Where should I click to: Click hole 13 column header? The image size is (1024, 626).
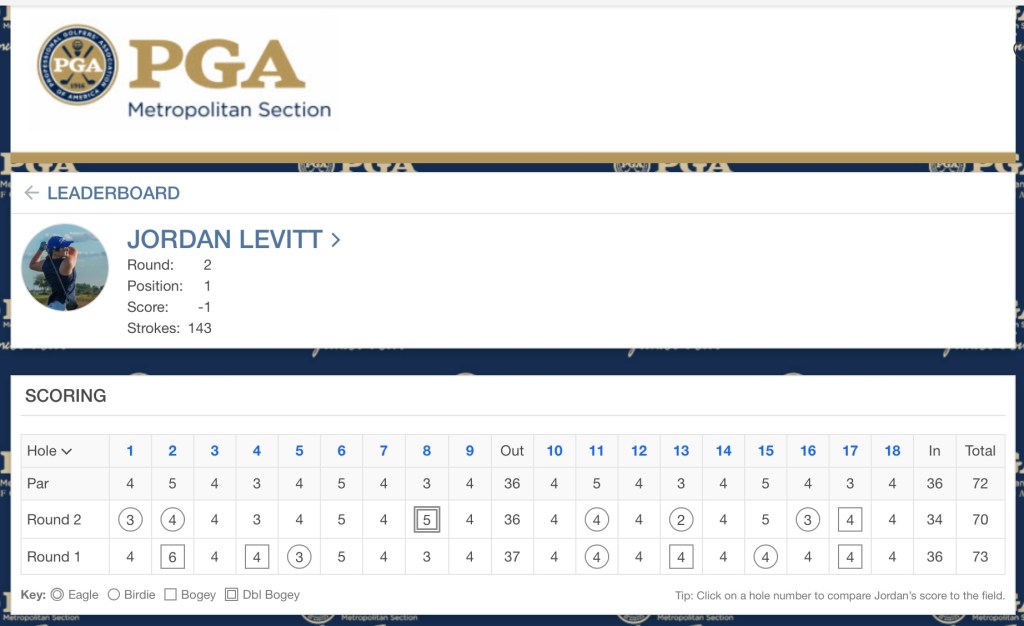(x=681, y=451)
